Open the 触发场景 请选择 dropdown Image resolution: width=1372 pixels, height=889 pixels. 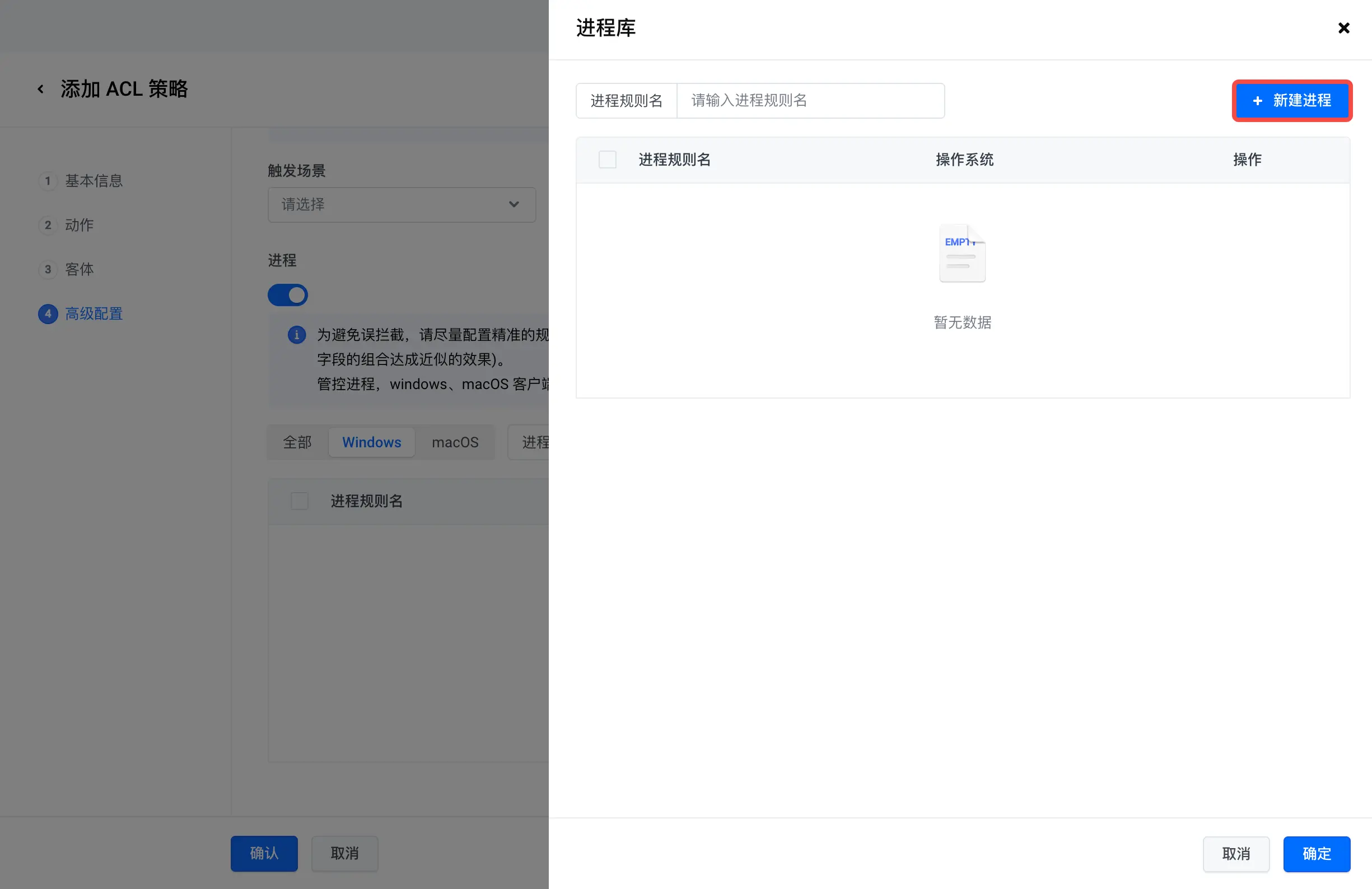(401, 204)
